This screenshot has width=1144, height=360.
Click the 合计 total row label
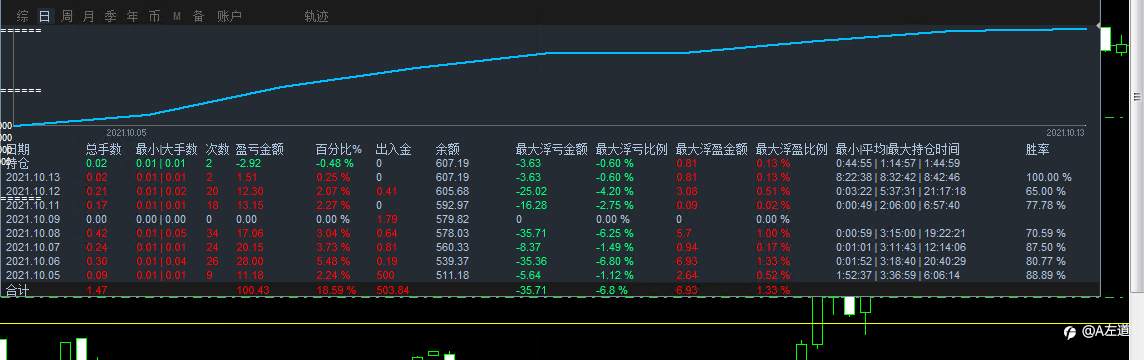18,290
